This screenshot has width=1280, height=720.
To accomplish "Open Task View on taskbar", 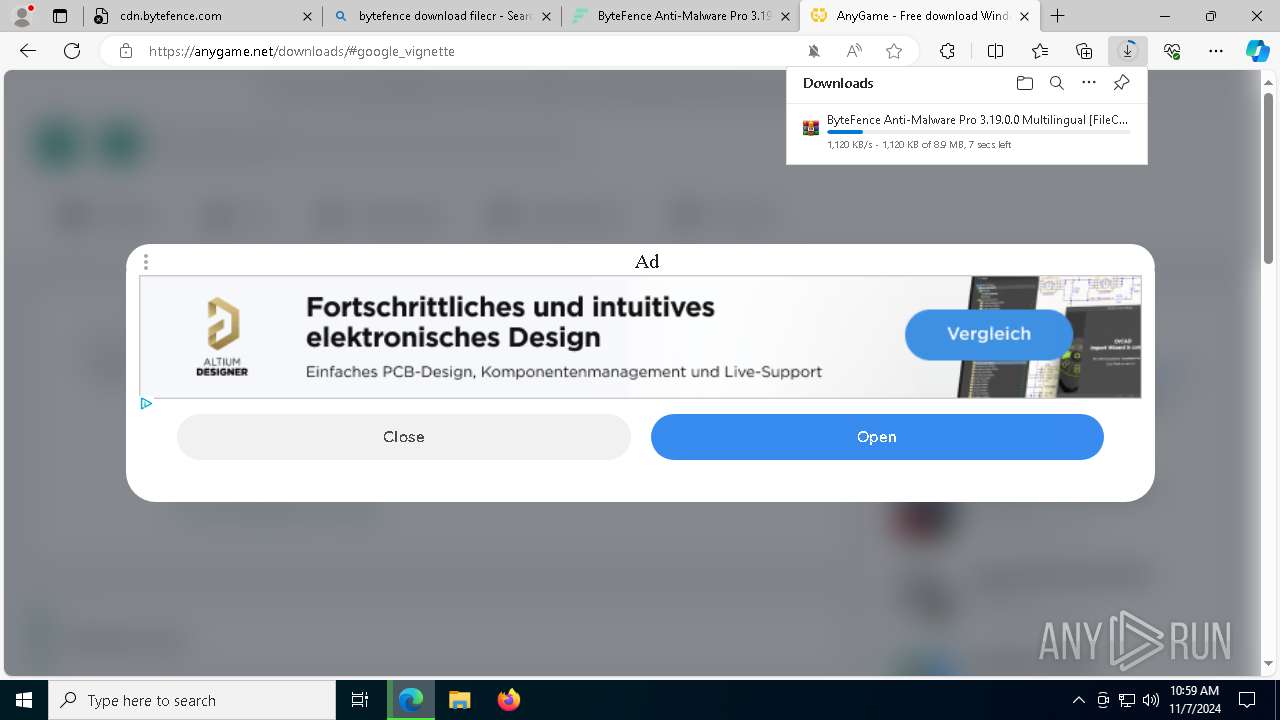I will pyautogui.click(x=360, y=700).
